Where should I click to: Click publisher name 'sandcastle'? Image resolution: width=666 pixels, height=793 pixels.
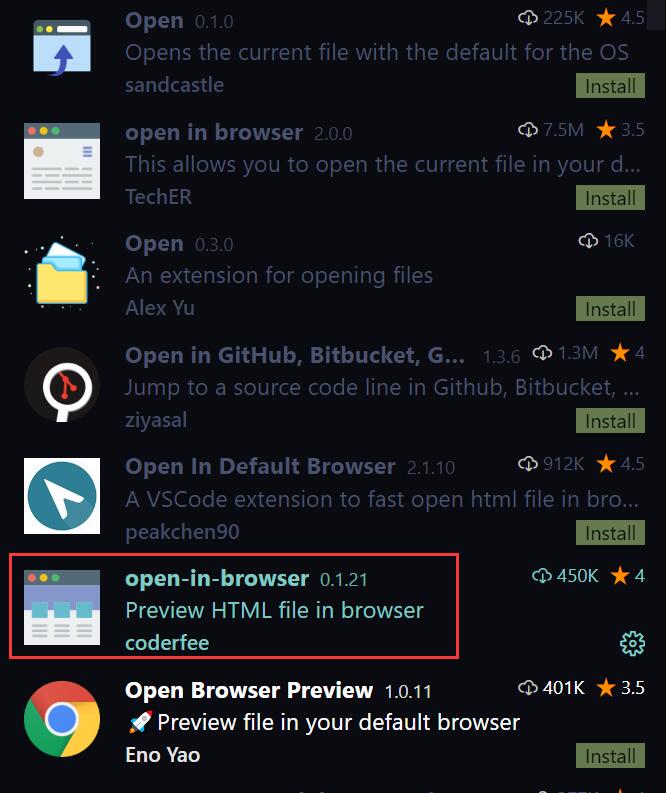pos(174,85)
